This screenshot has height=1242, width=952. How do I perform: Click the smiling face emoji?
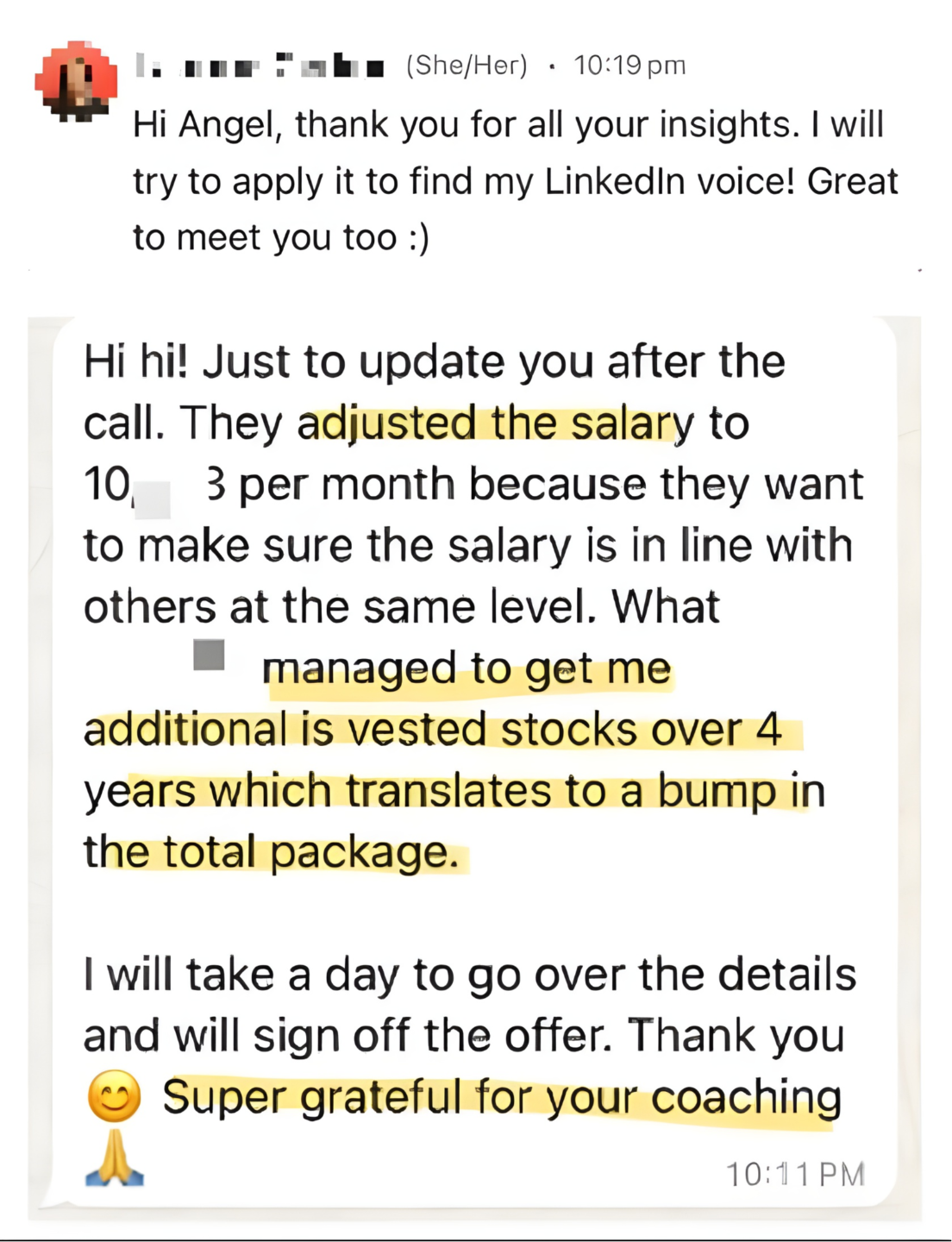point(115,1096)
